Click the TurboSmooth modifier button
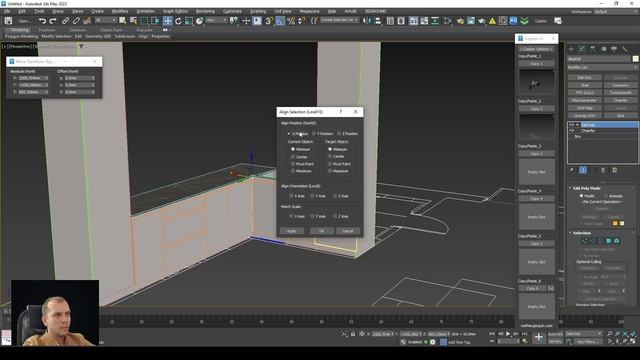Screen dimensions: 640x360 tap(620, 93)
